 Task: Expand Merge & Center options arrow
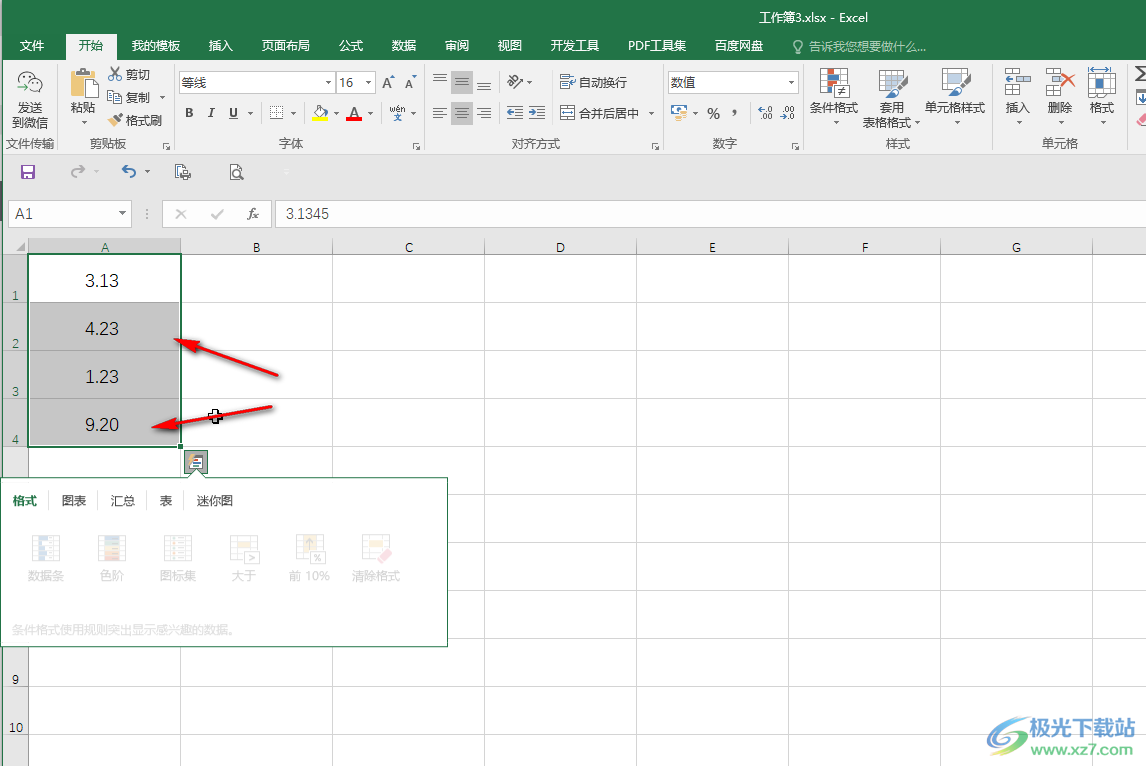[x=651, y=113]
